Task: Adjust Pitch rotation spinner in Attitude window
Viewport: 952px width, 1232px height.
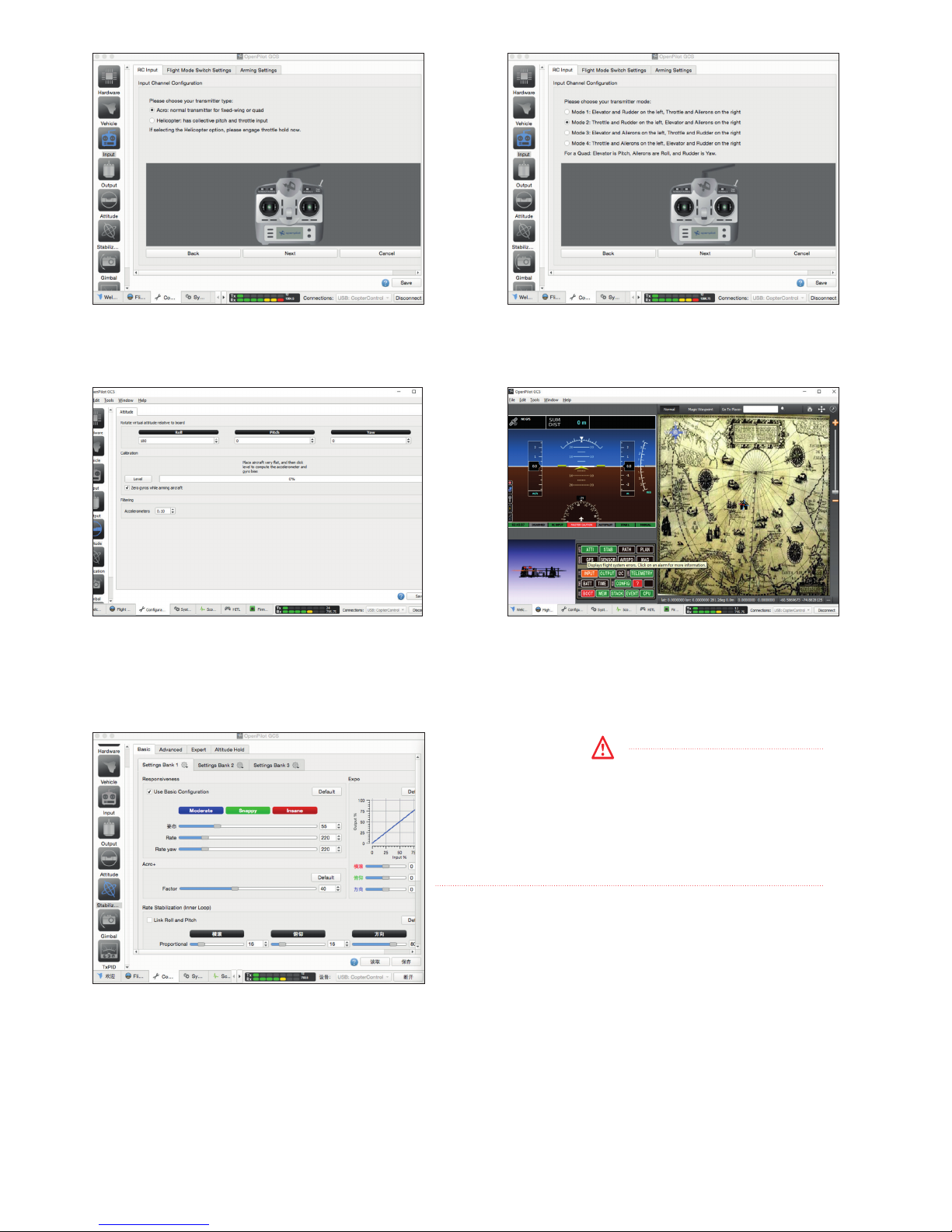Action: click(275, 441)
